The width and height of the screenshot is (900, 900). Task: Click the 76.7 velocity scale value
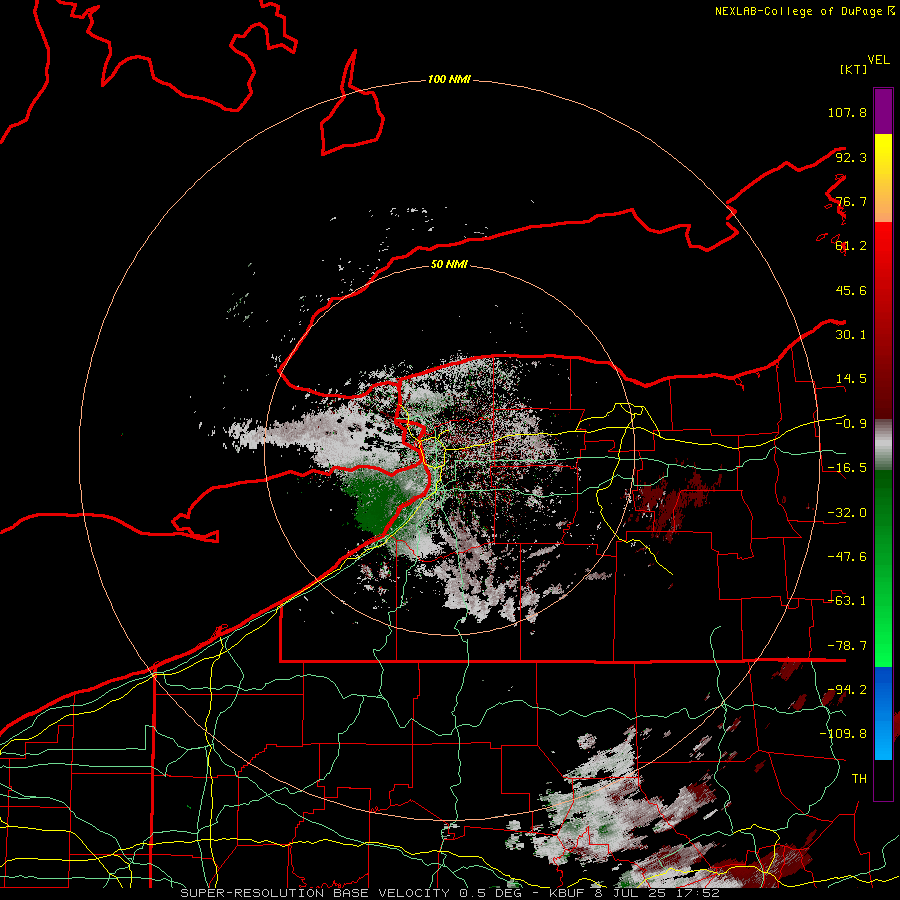click(x=851, y=201)
